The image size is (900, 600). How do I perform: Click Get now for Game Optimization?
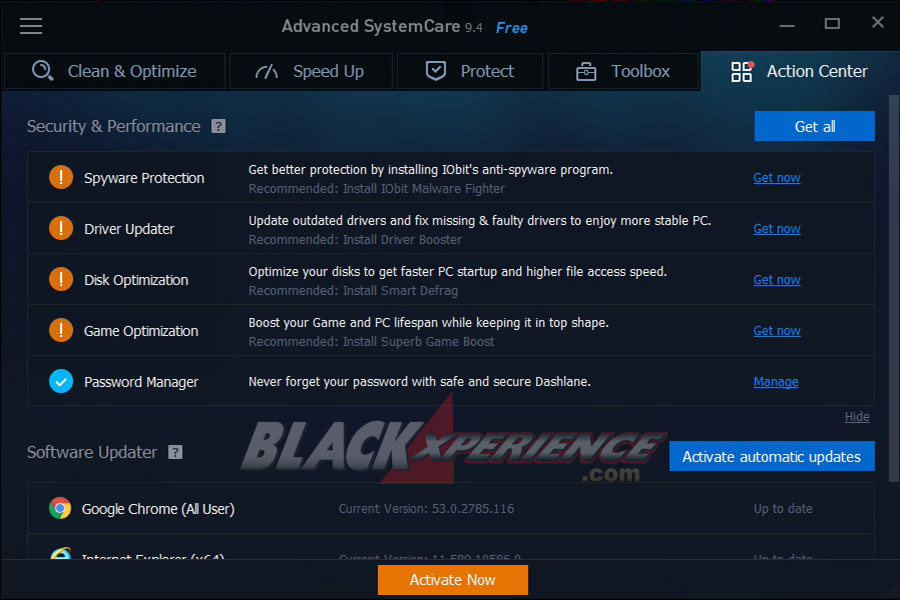(x=777, y=331)
